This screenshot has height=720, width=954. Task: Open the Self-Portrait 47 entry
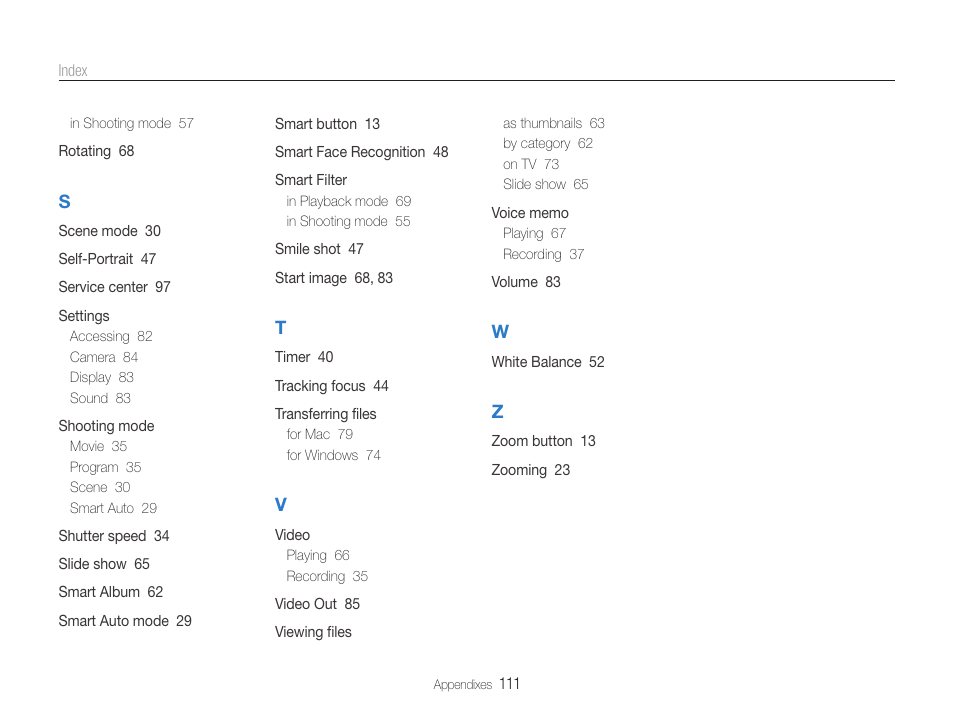[107, 259]
